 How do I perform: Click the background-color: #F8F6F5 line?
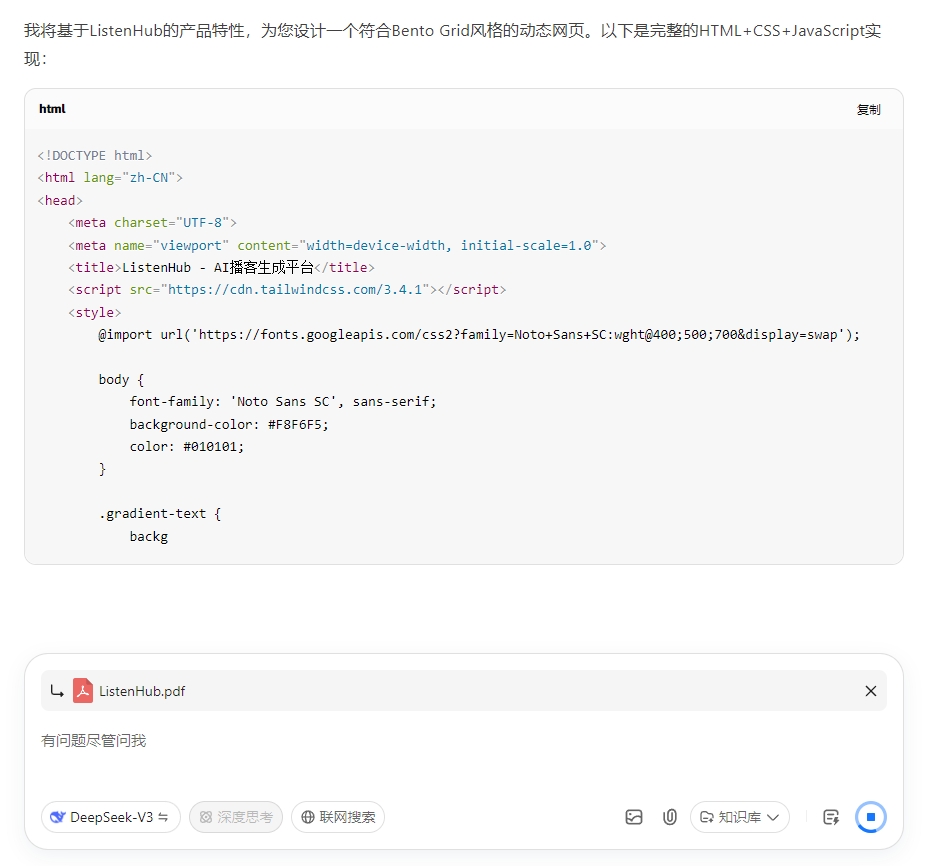[229, 425]
